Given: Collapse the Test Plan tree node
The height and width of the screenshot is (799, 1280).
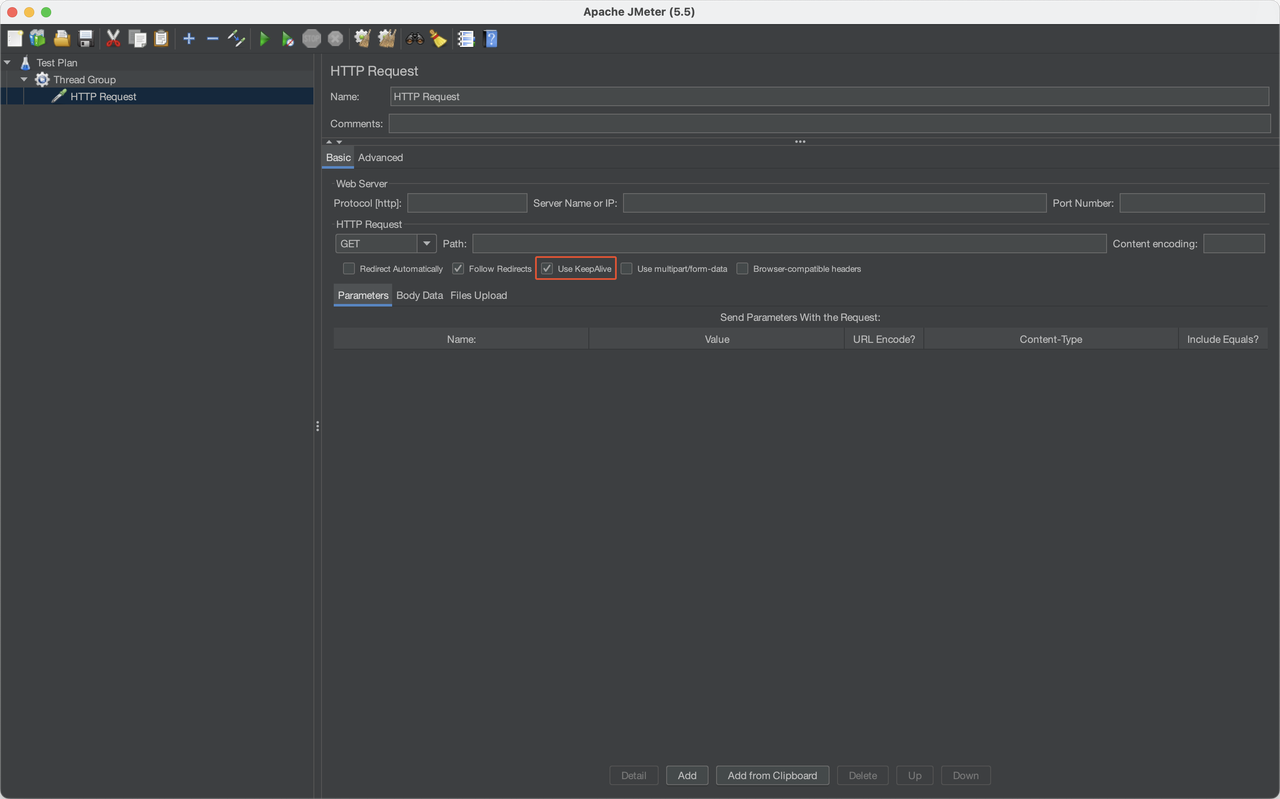Looking at the screenshot, I should (x=9, y=62).
